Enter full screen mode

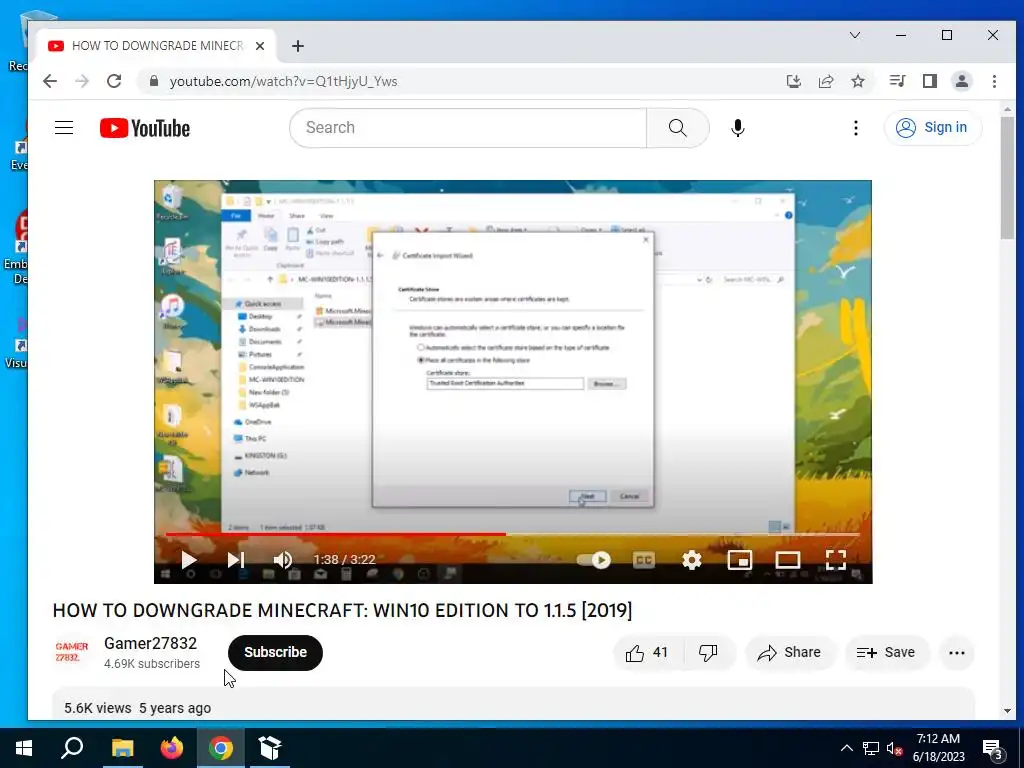(x=836, y=560)
